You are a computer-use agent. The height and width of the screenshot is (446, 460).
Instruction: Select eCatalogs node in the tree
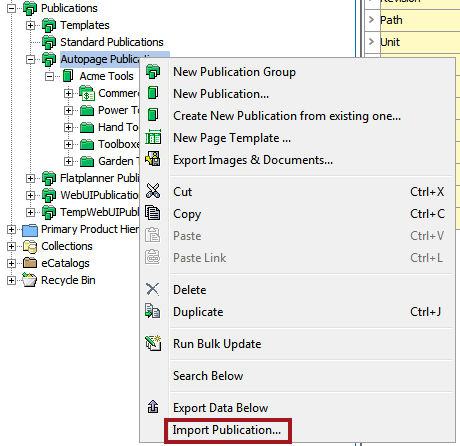click(x=65, y=263)
